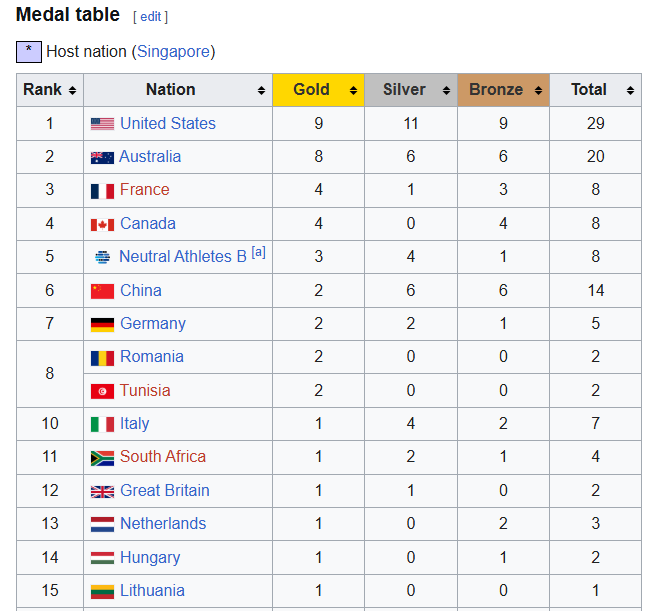The height and width of the screenshot is (611, 648).
Task: Click the Neutral Athletes B emblem icon
Action: (102, 257)
